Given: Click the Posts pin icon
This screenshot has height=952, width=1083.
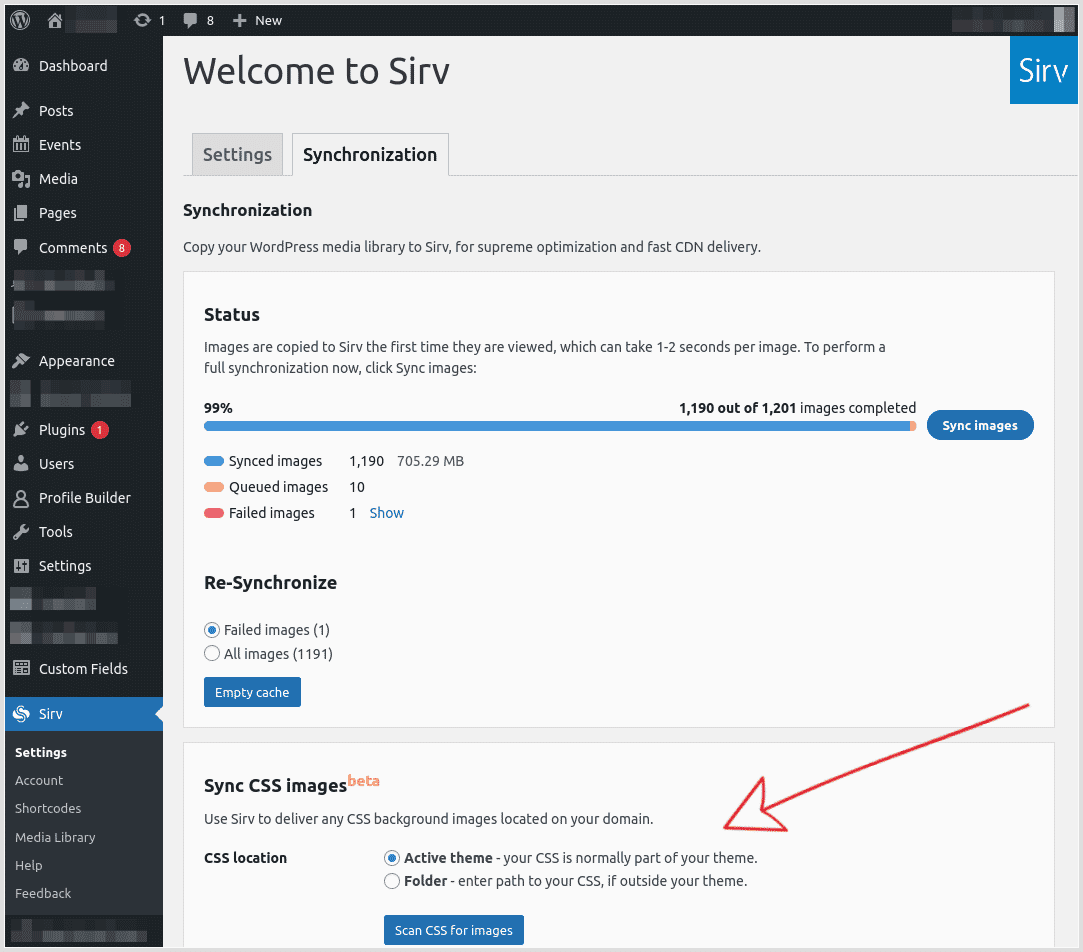Looking at the screenshot, I should pos(21,111).
